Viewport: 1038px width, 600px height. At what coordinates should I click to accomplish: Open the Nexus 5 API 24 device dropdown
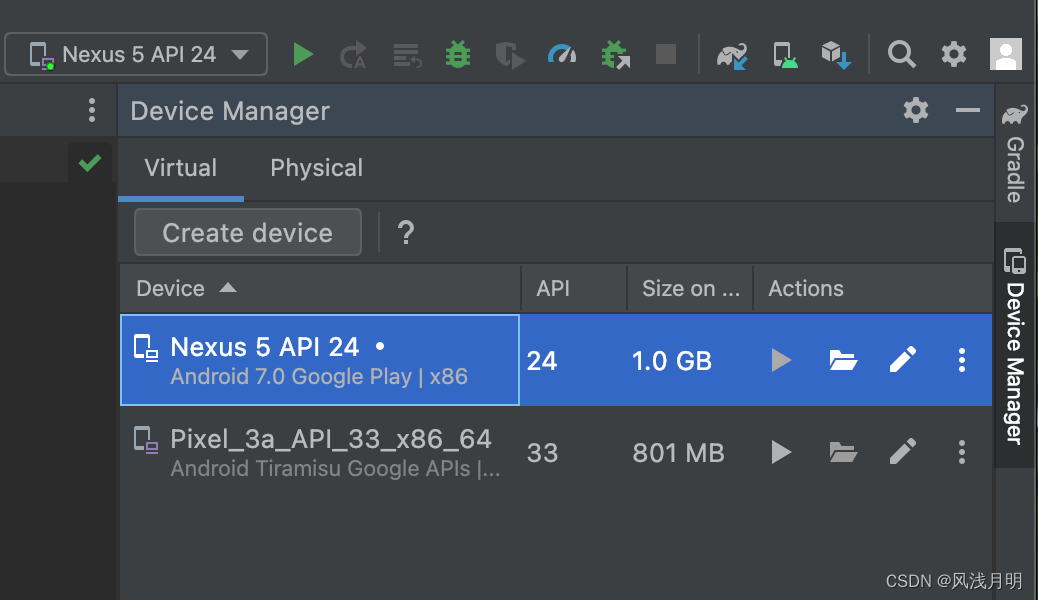tap(136, 54)
